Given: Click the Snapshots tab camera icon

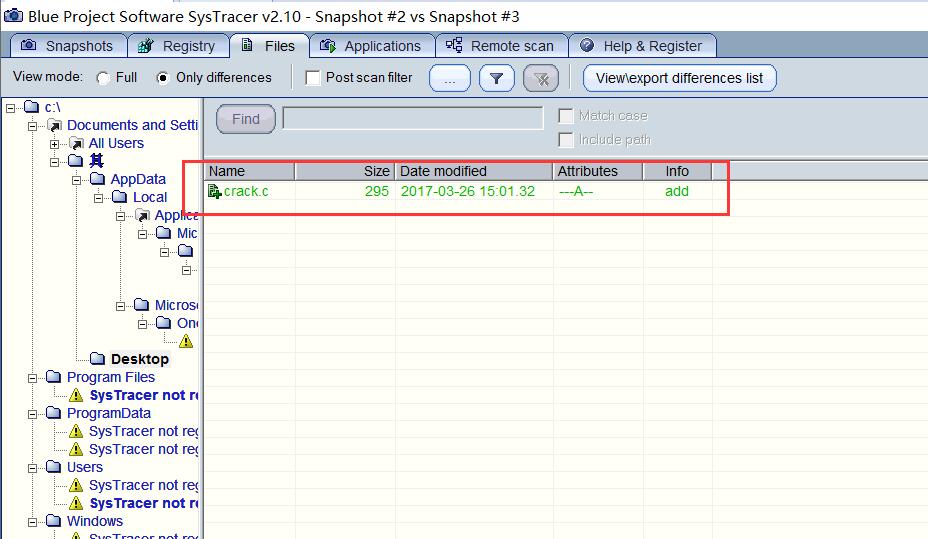Looking at the screenshot, I should [x=28, y=46].
